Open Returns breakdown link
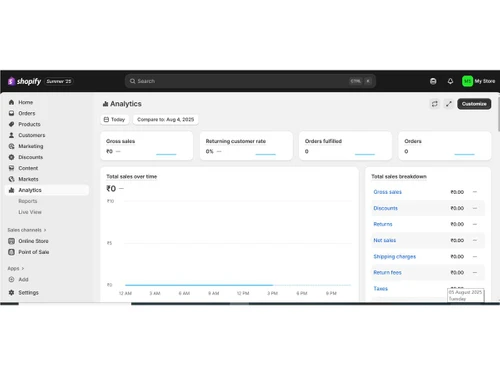This screenshot has width=500, height=375. coord(383,224)
